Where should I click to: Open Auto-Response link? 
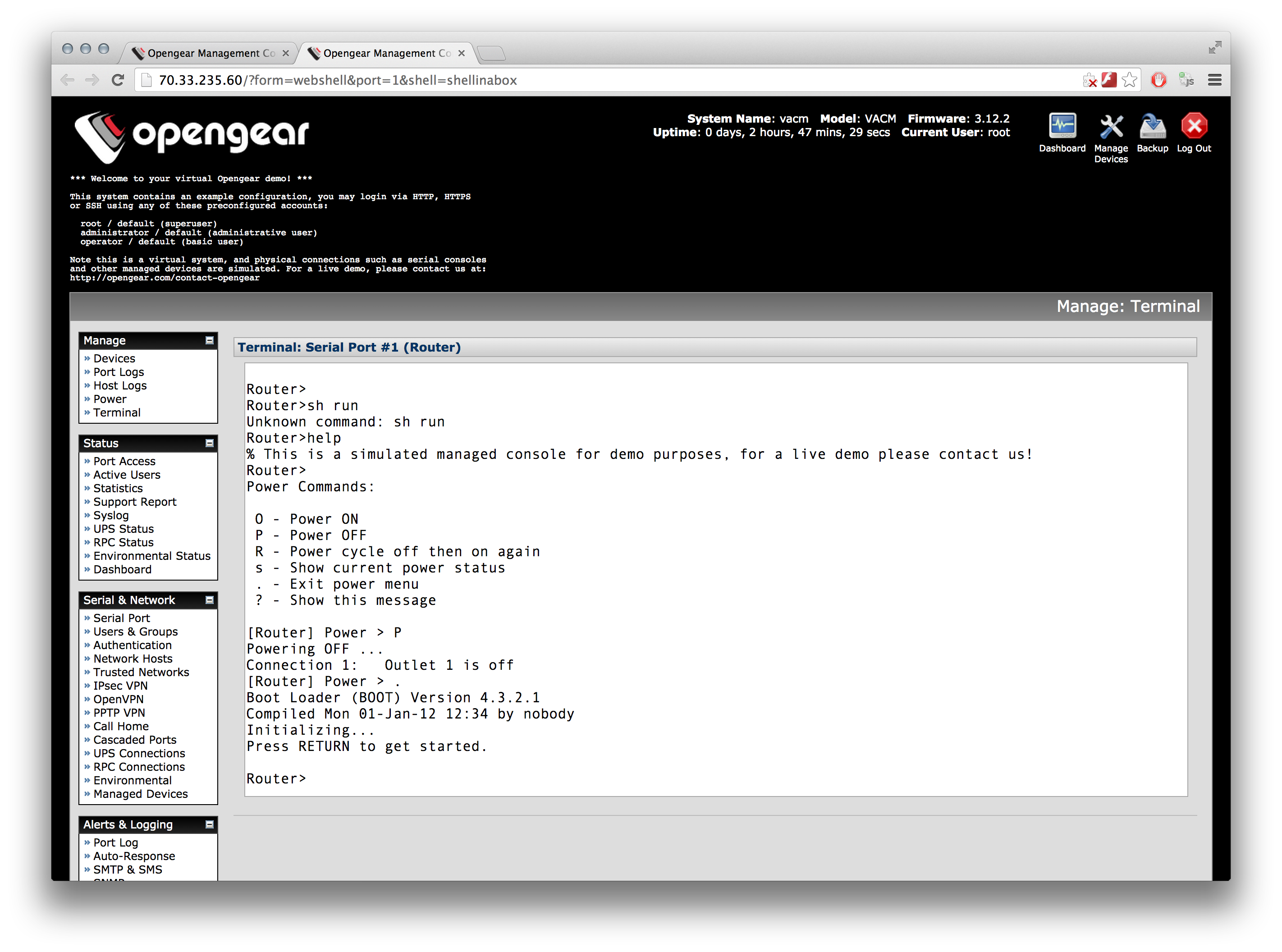pyautogui.click(x=134, y=856)
